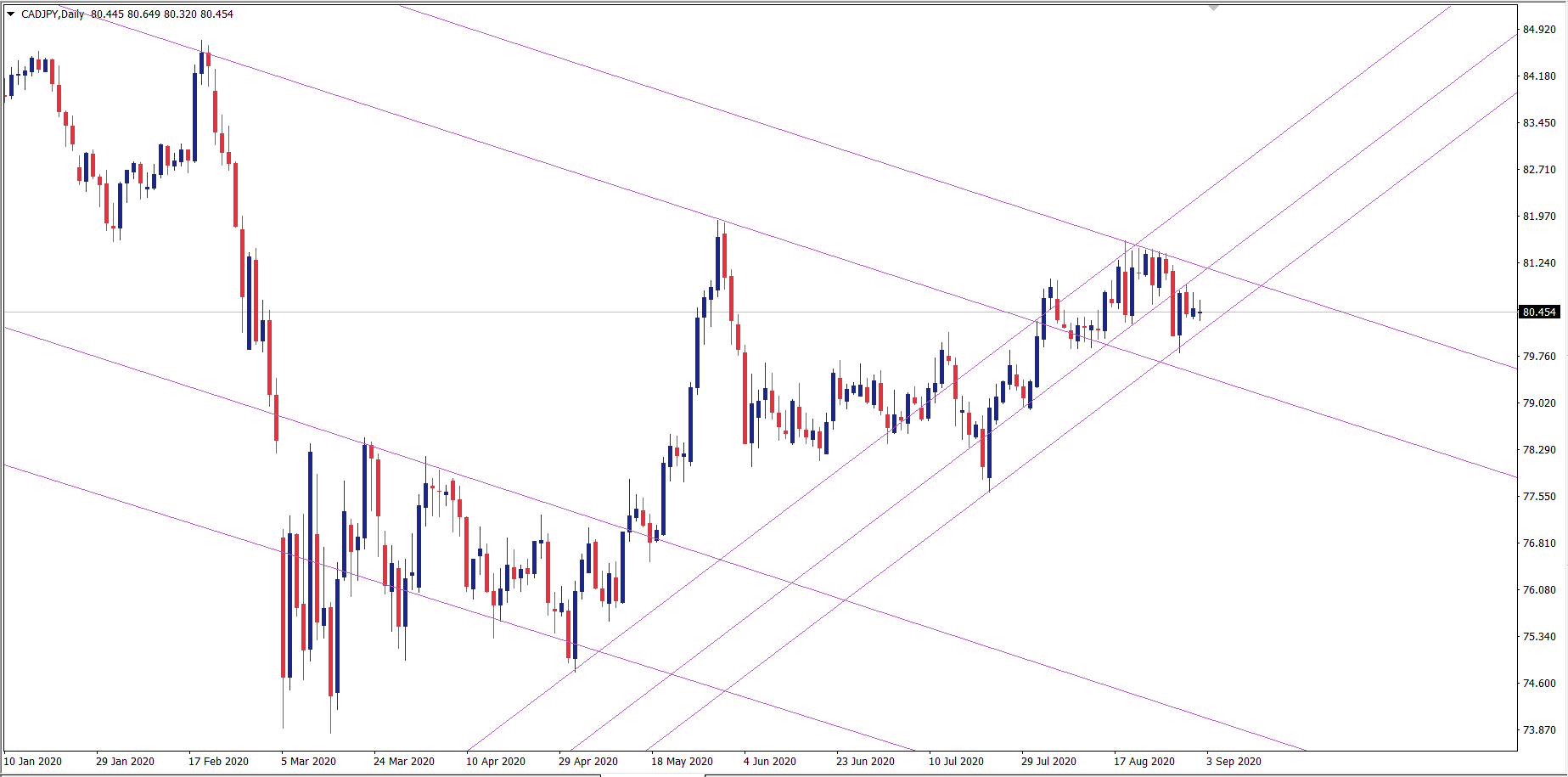1568x777 pixels.
Task: Click the 84.920 price scale label
Action: [1539, 29]
